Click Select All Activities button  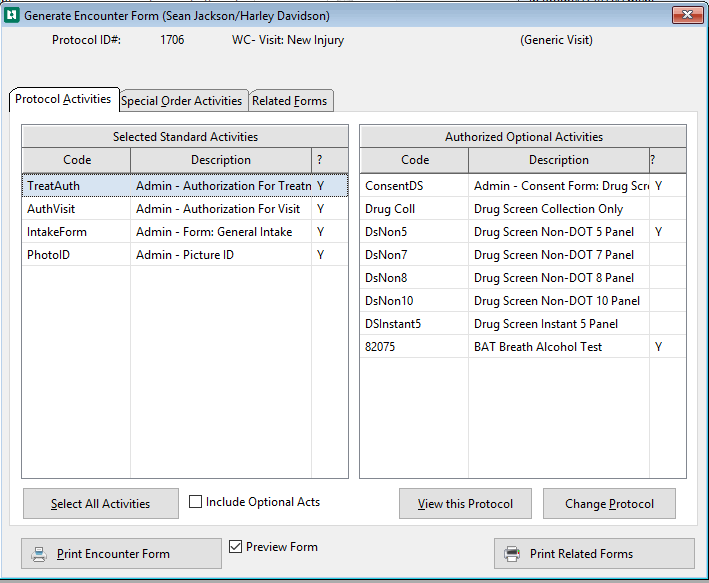[x=100, y=503]
